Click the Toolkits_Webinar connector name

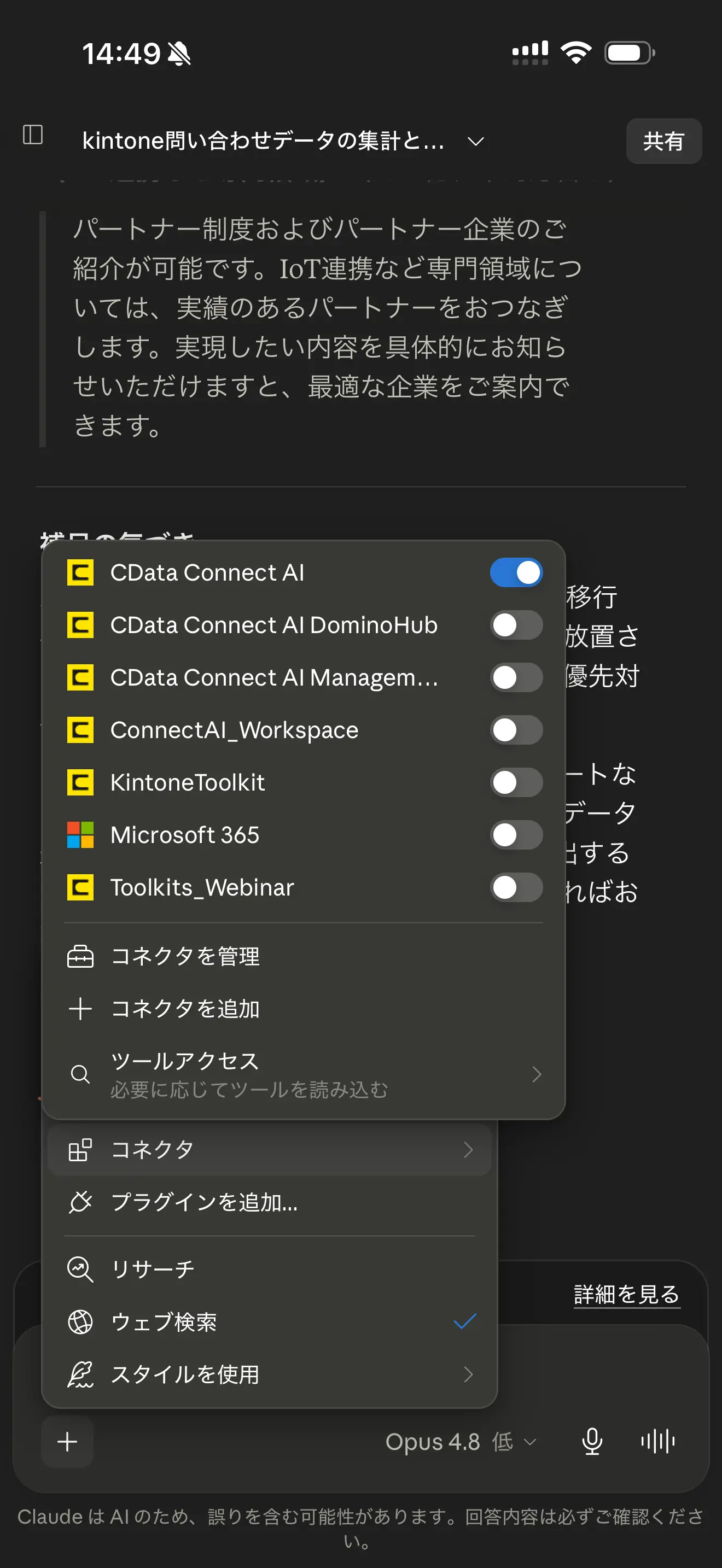pyautogui.click(x=202, y=887)
